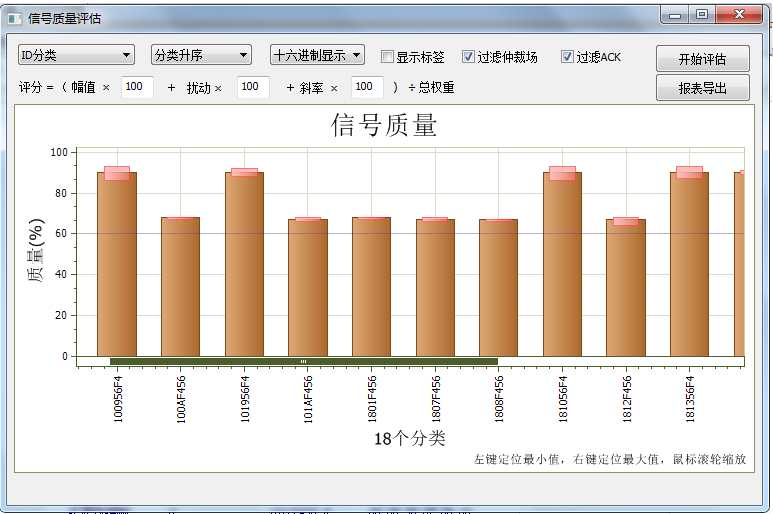Screen dimensions: 773x514
Task: Click the axis label 100956F4
Action: coord(118,399)
